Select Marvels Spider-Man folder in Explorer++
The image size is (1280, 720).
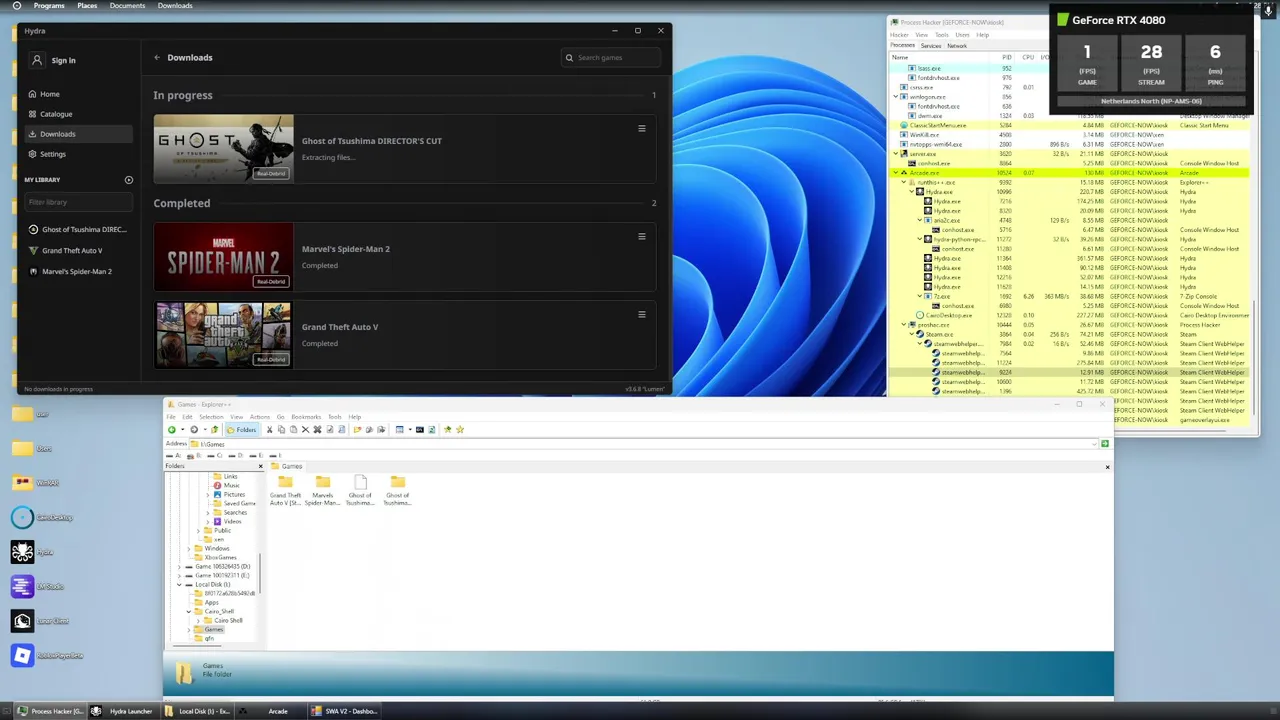322,490
